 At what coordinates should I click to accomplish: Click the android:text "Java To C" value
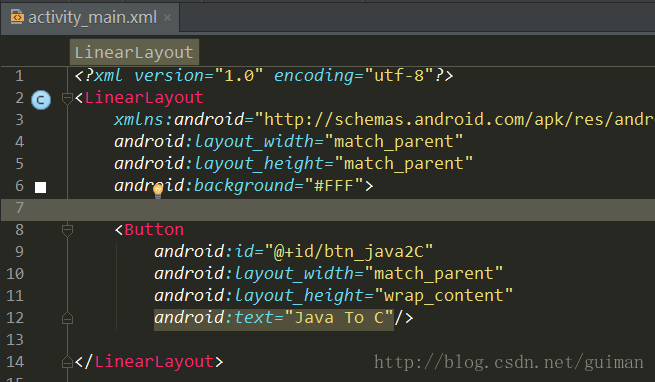tap(339, 318)
